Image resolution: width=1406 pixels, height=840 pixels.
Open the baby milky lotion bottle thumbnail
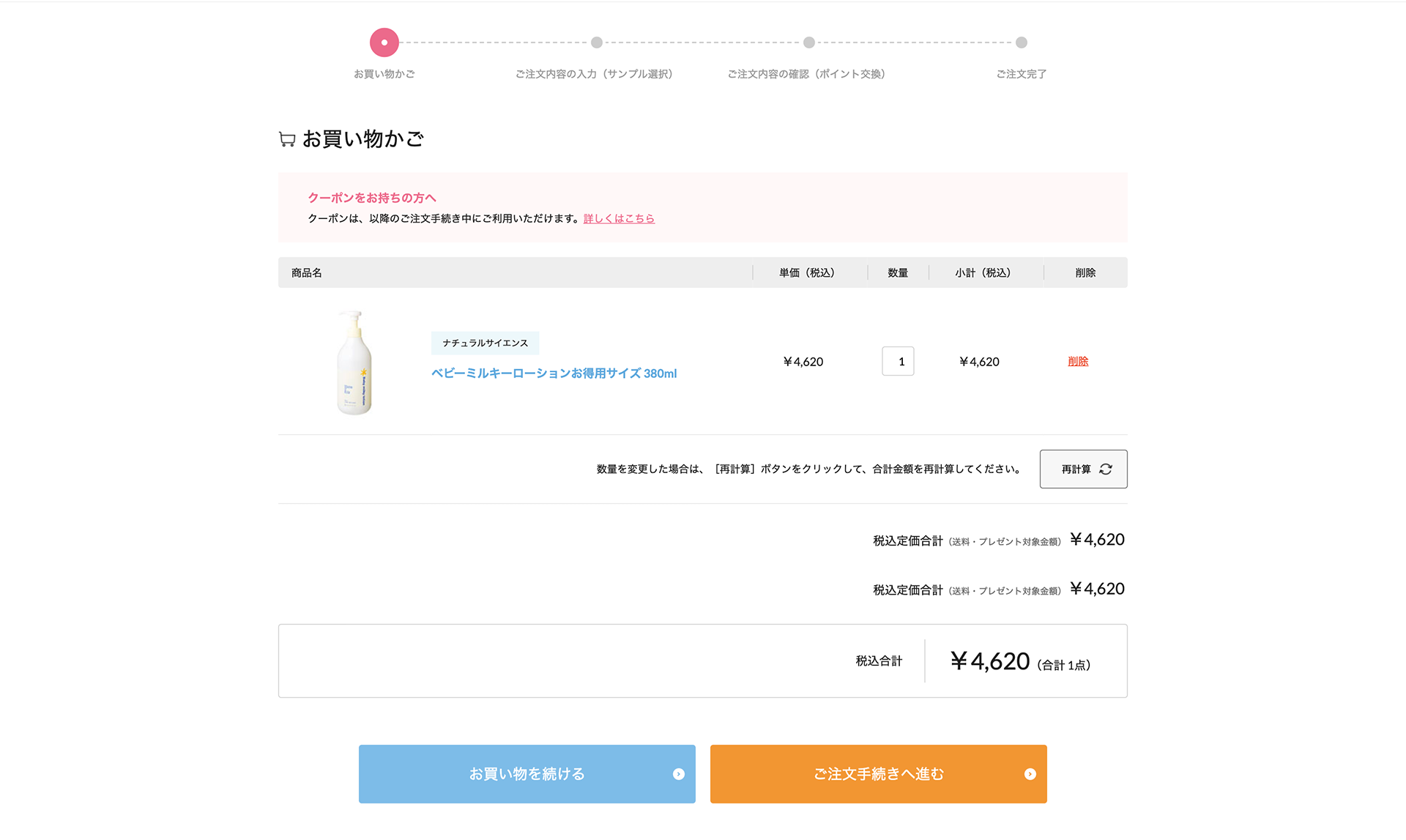point(354,362)
